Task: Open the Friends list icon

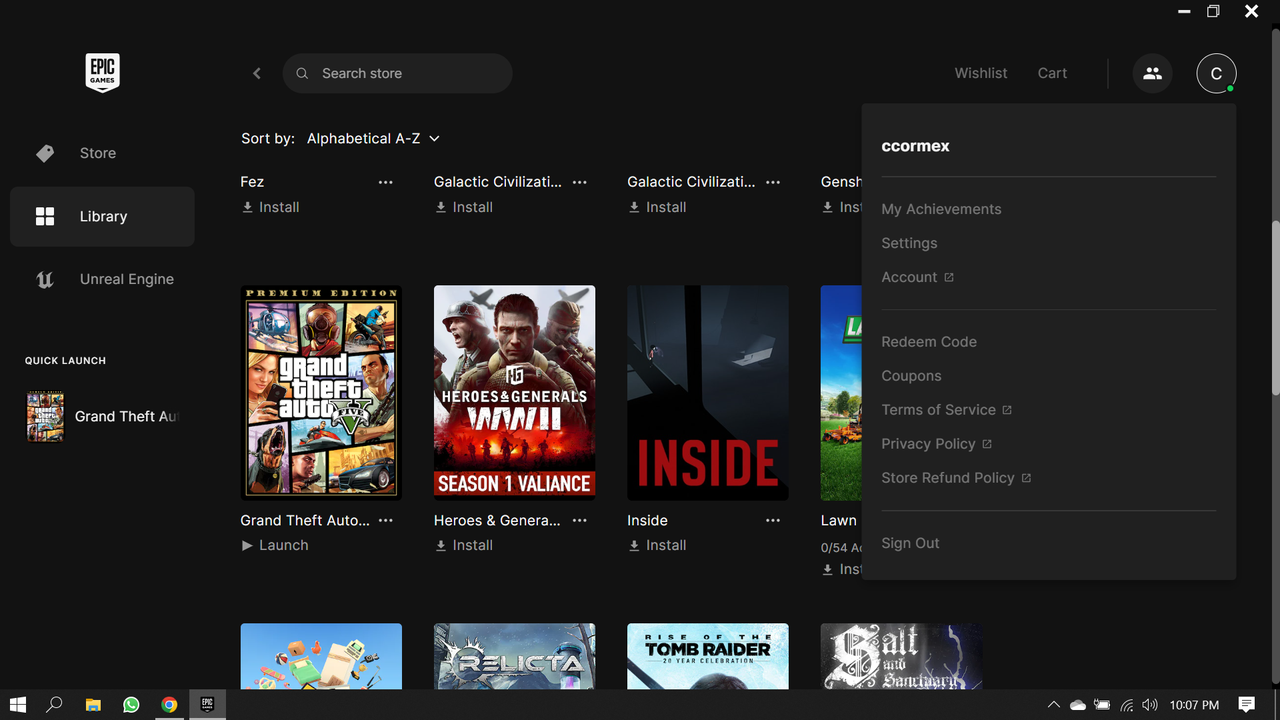Action: coord(1152,73)
